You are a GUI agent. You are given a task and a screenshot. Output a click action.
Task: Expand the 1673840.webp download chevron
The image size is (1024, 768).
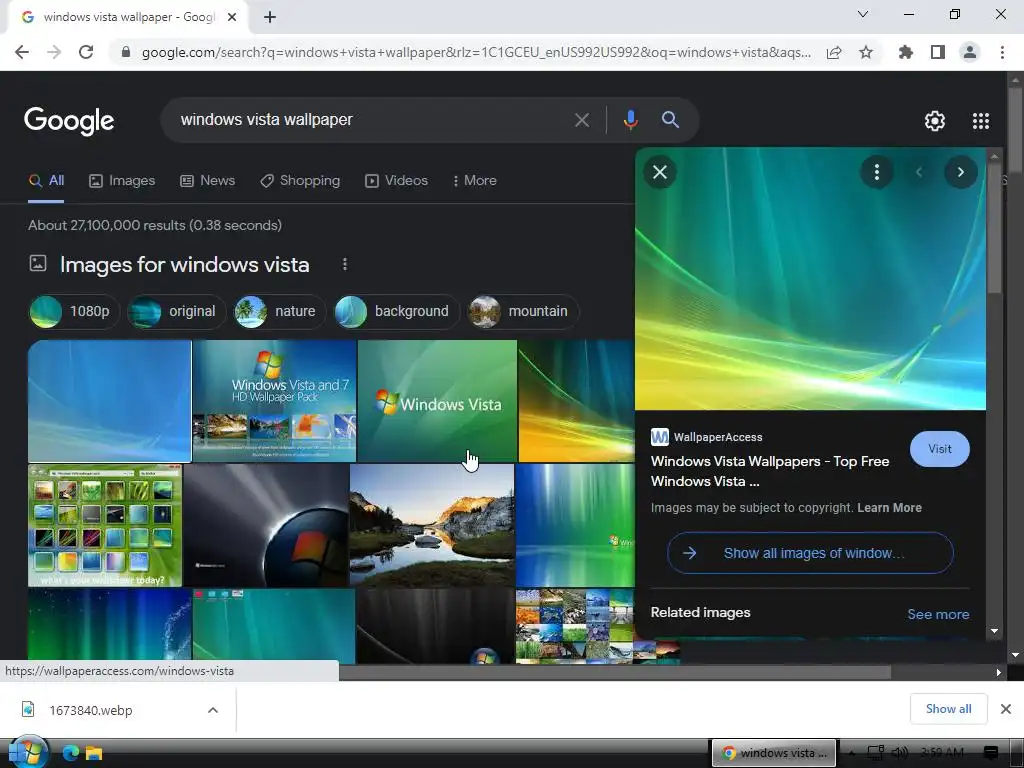pos(213,711)
